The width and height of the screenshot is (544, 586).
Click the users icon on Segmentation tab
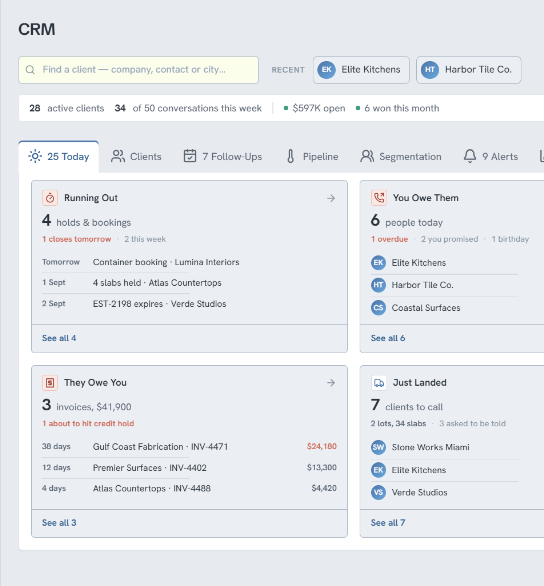pos(367,156)
